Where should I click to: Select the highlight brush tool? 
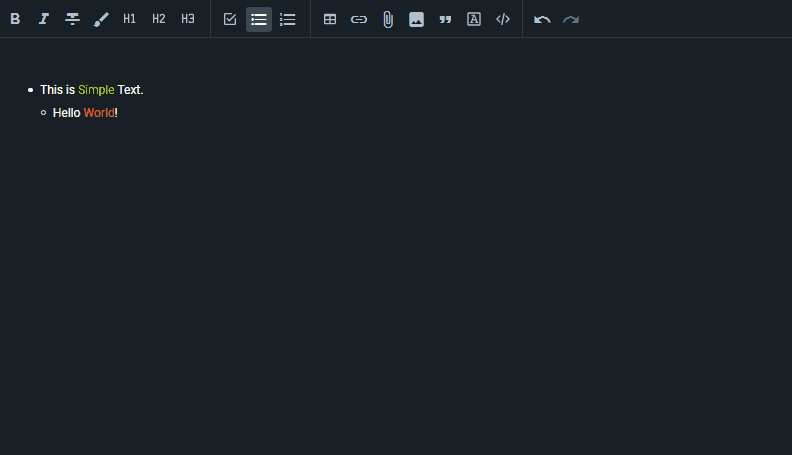point(101,19)
